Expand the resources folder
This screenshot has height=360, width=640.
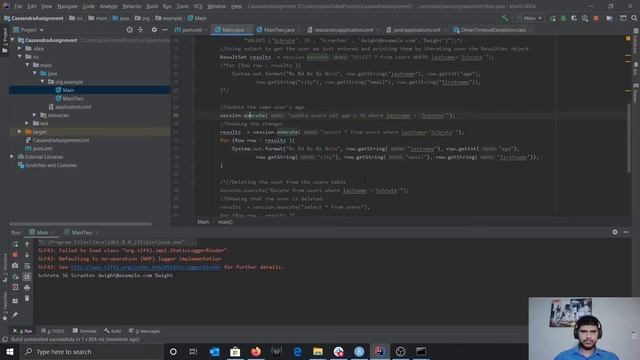35,115
